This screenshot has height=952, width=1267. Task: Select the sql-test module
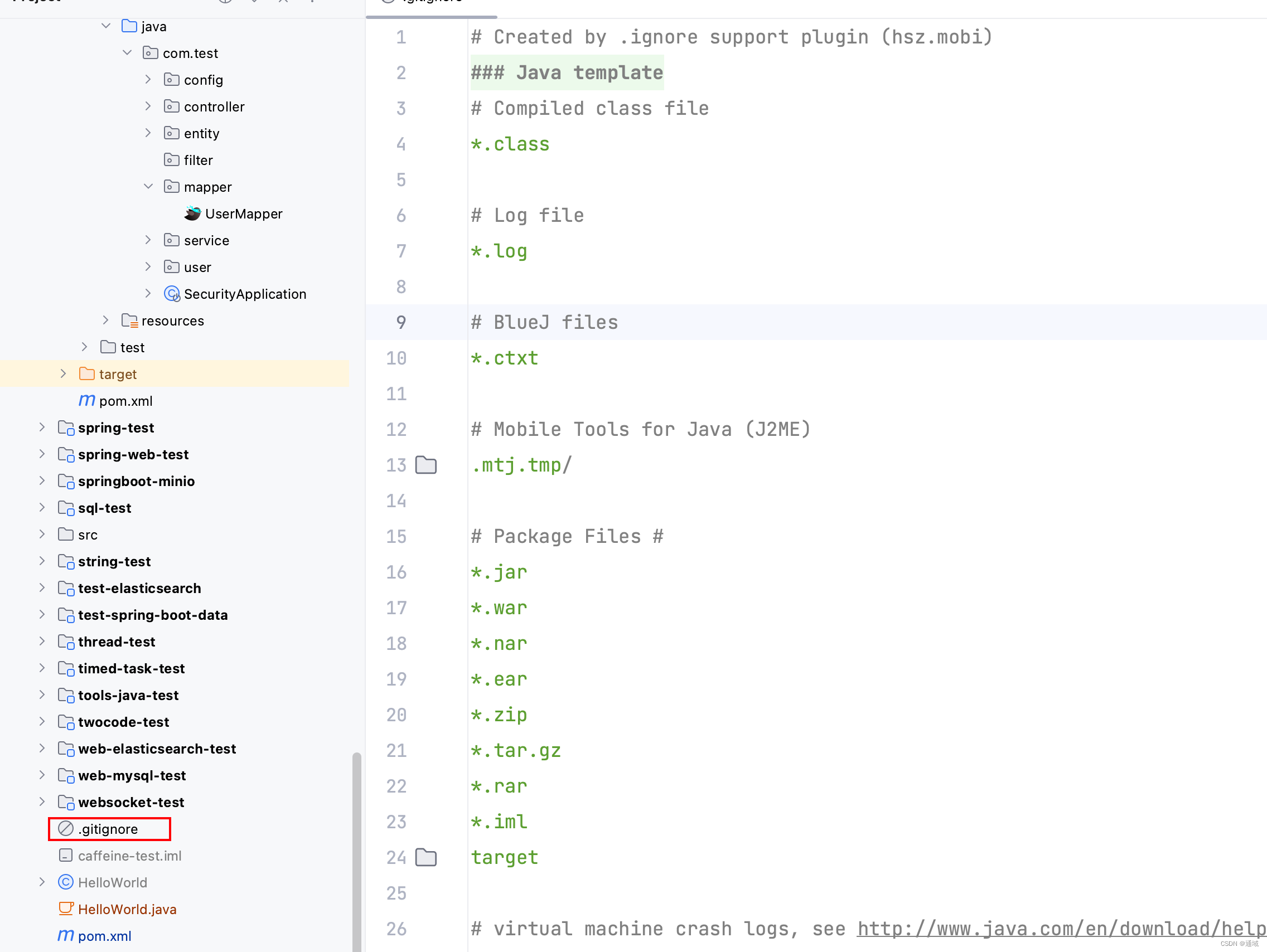click(x=105, y=508)
